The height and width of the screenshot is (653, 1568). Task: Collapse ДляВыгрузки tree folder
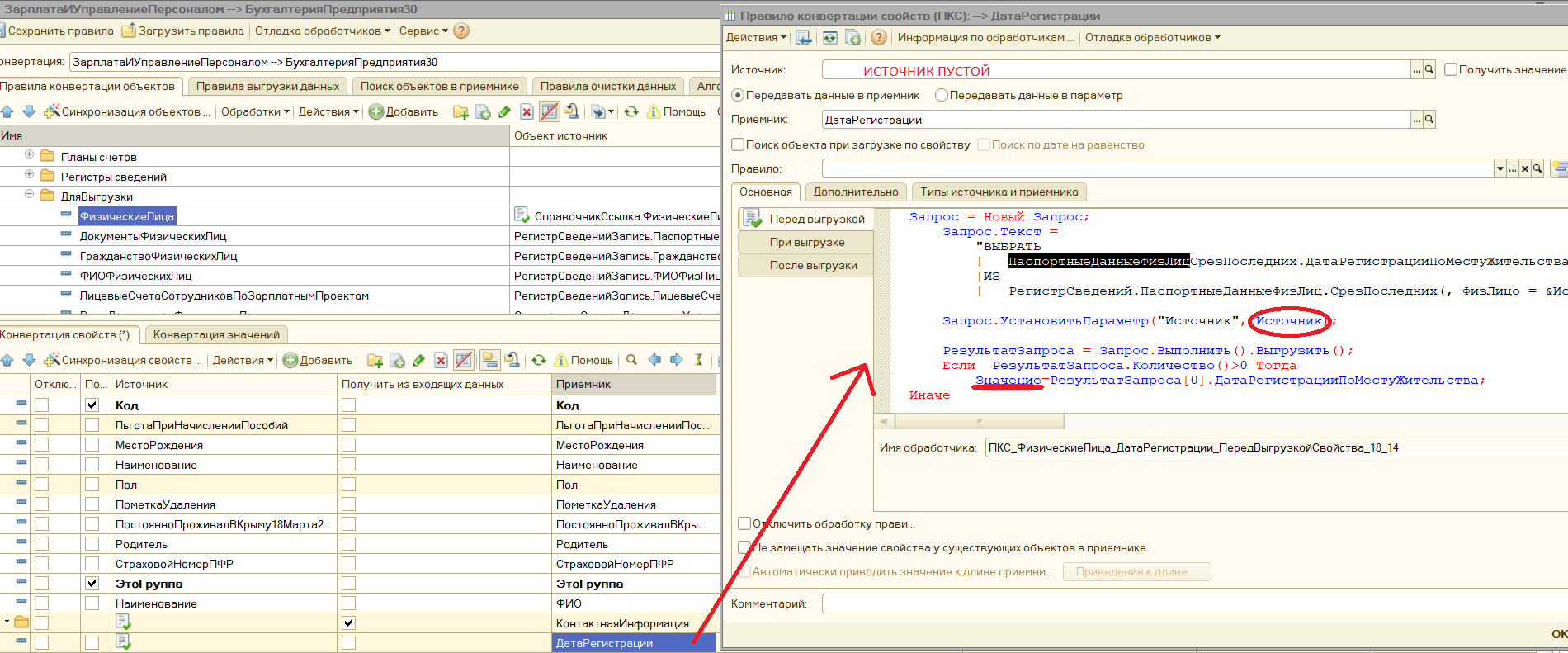[x=30, y=194]
